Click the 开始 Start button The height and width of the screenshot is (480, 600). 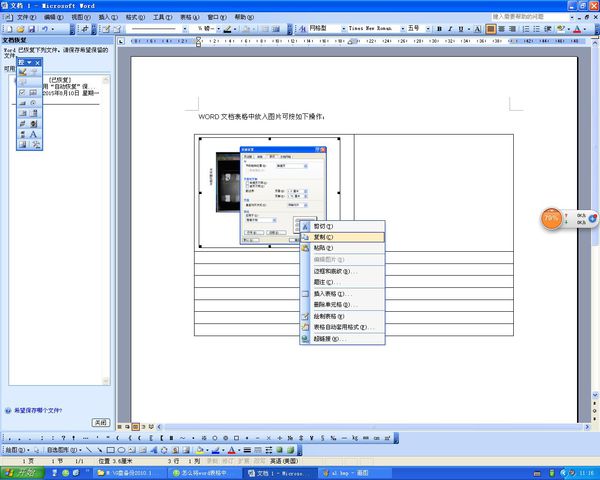23,473
